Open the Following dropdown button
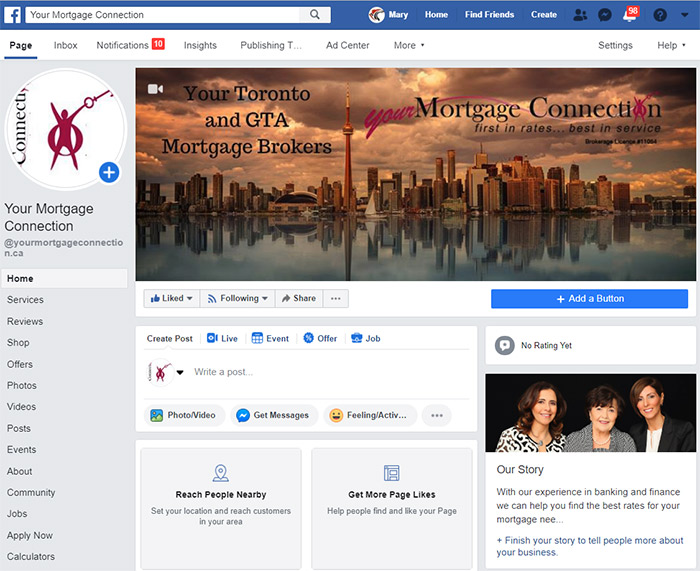Viewport: 700px width, 571px height. [238, 298]
